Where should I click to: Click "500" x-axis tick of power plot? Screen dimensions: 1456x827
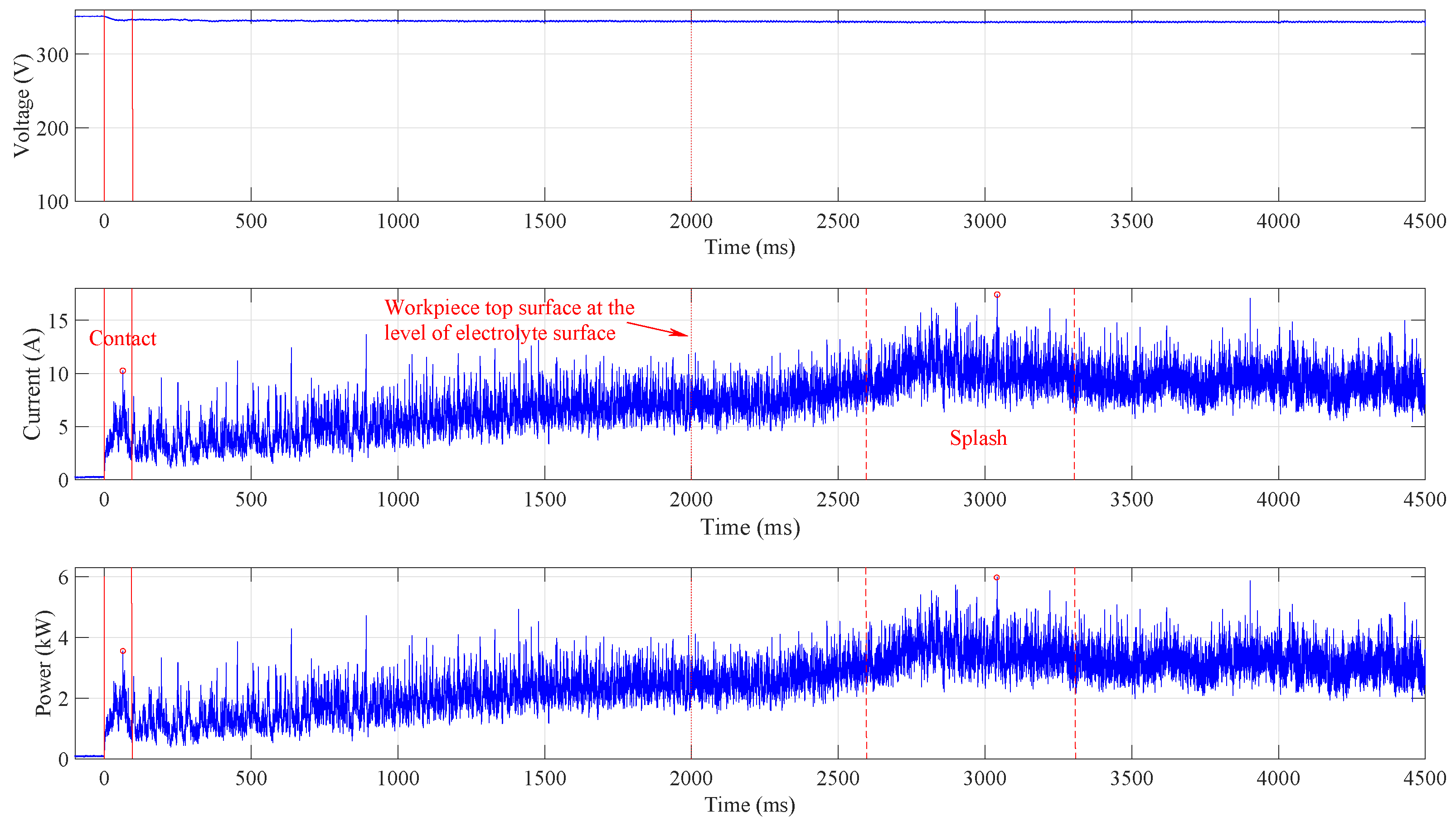point(251,779)
